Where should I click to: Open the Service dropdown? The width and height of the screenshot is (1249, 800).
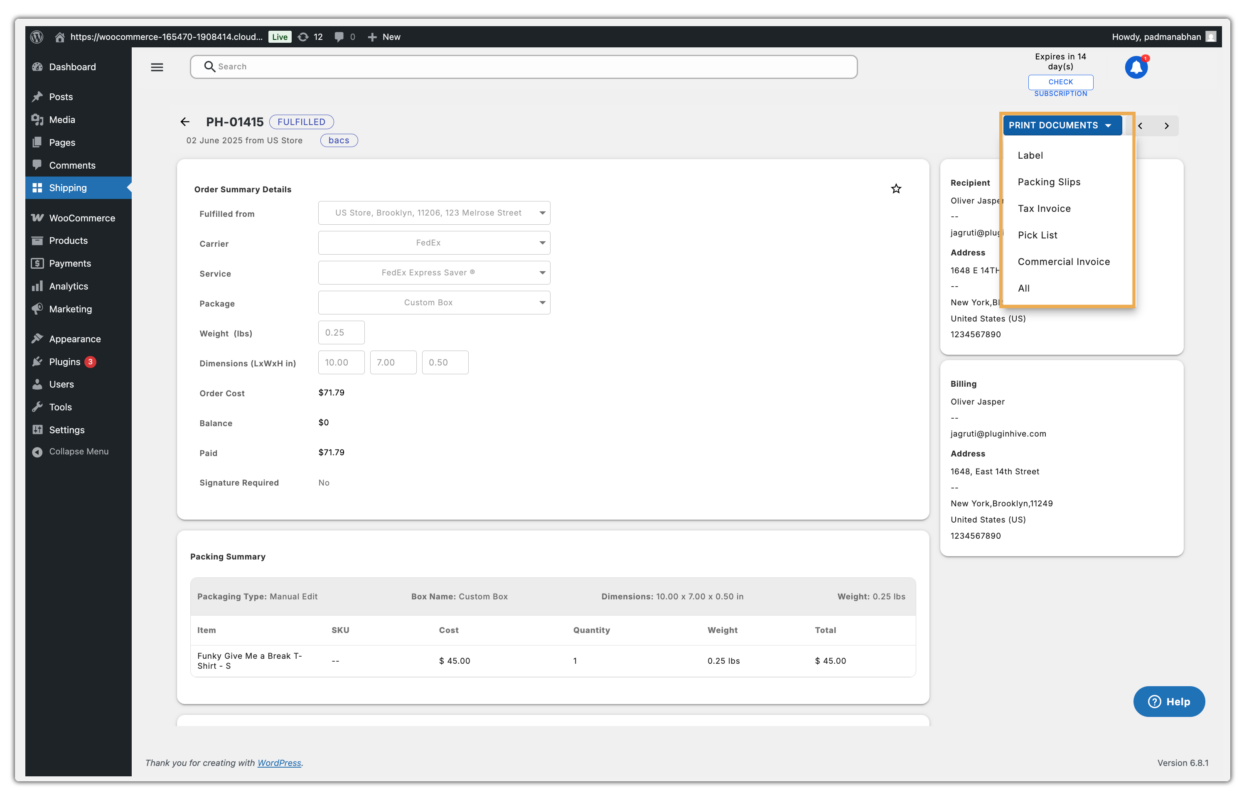[x=434, y=272]
